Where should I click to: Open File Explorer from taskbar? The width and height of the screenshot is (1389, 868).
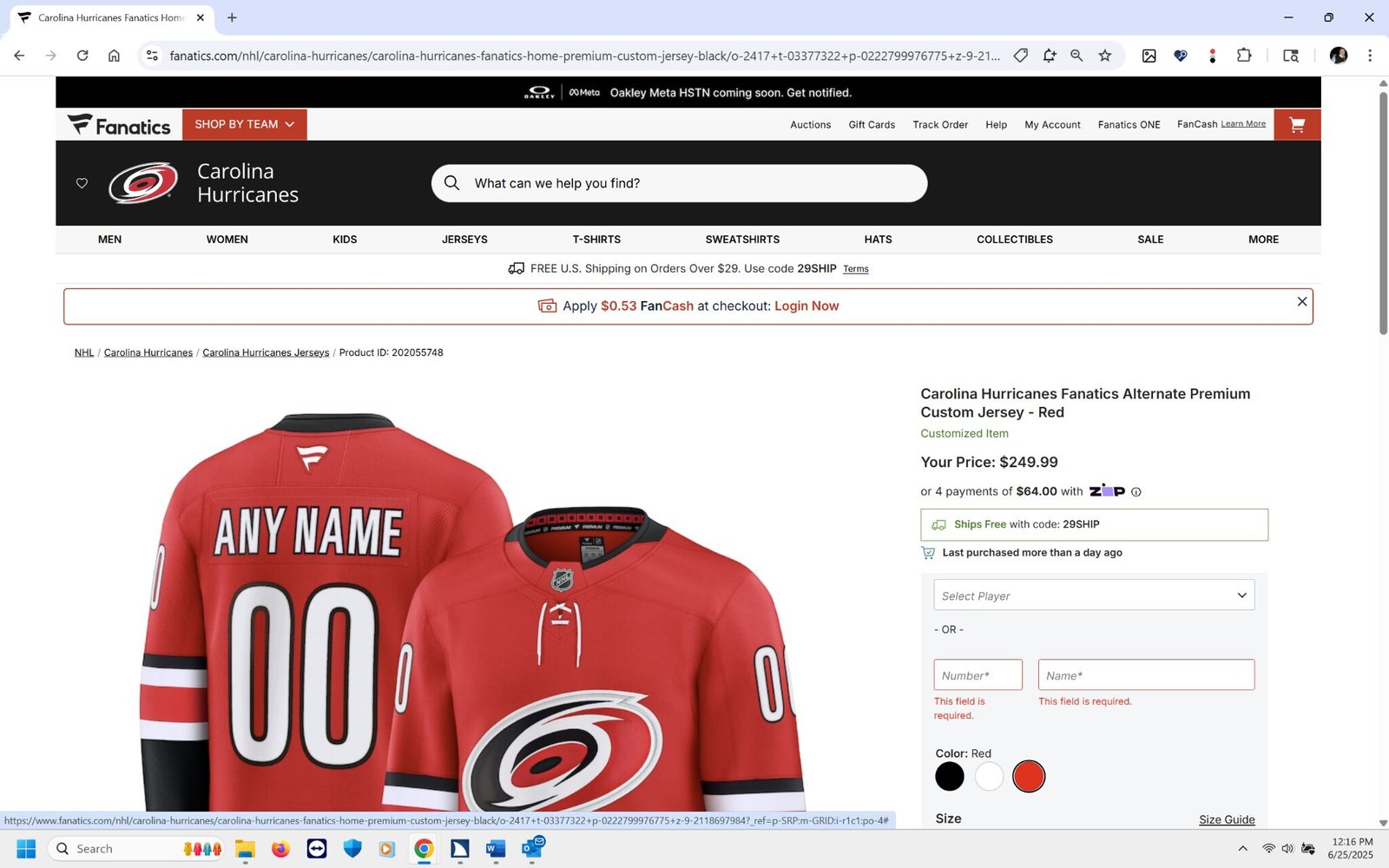pos(245,849)
